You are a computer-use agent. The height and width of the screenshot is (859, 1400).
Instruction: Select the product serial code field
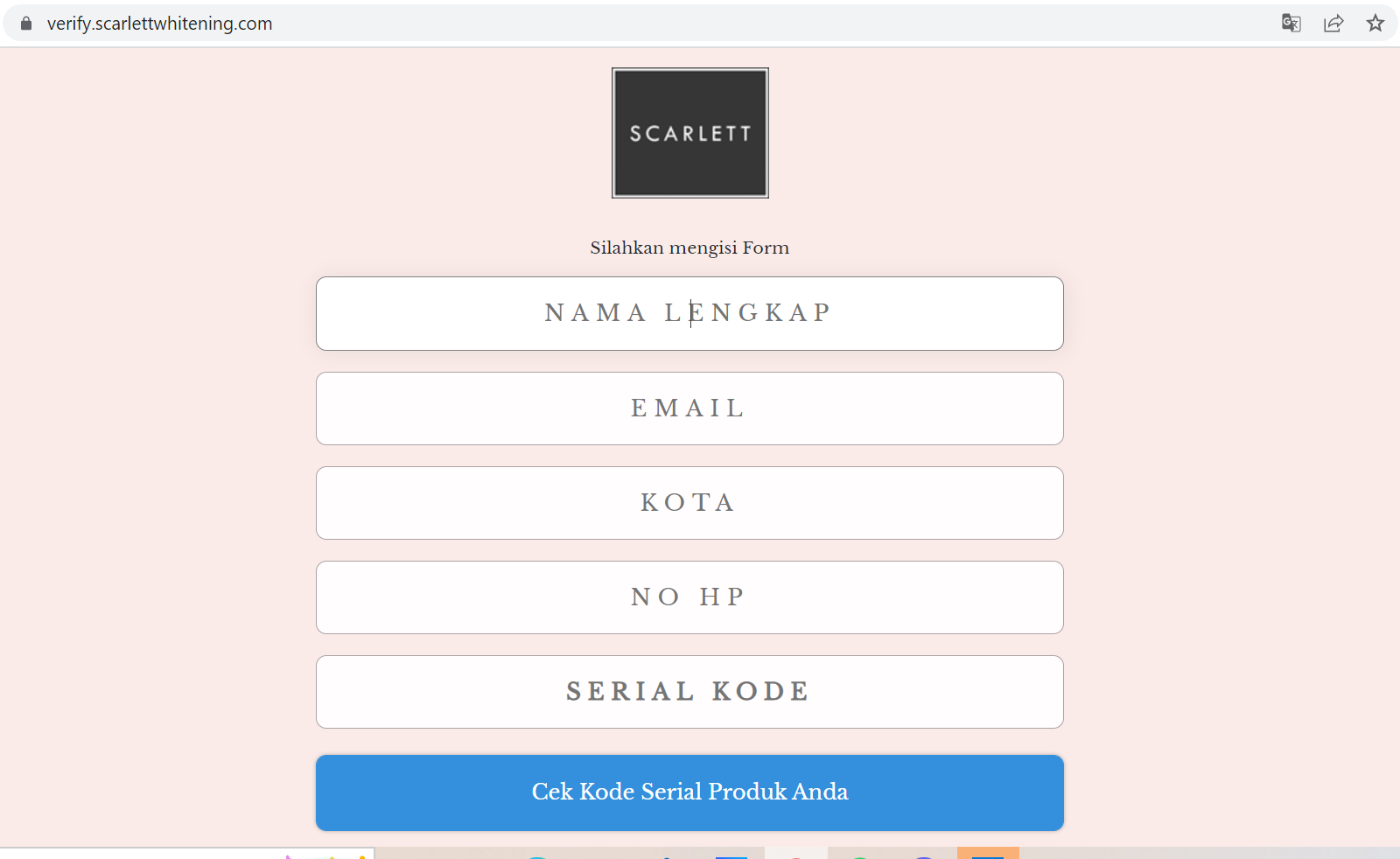(689, 692)
